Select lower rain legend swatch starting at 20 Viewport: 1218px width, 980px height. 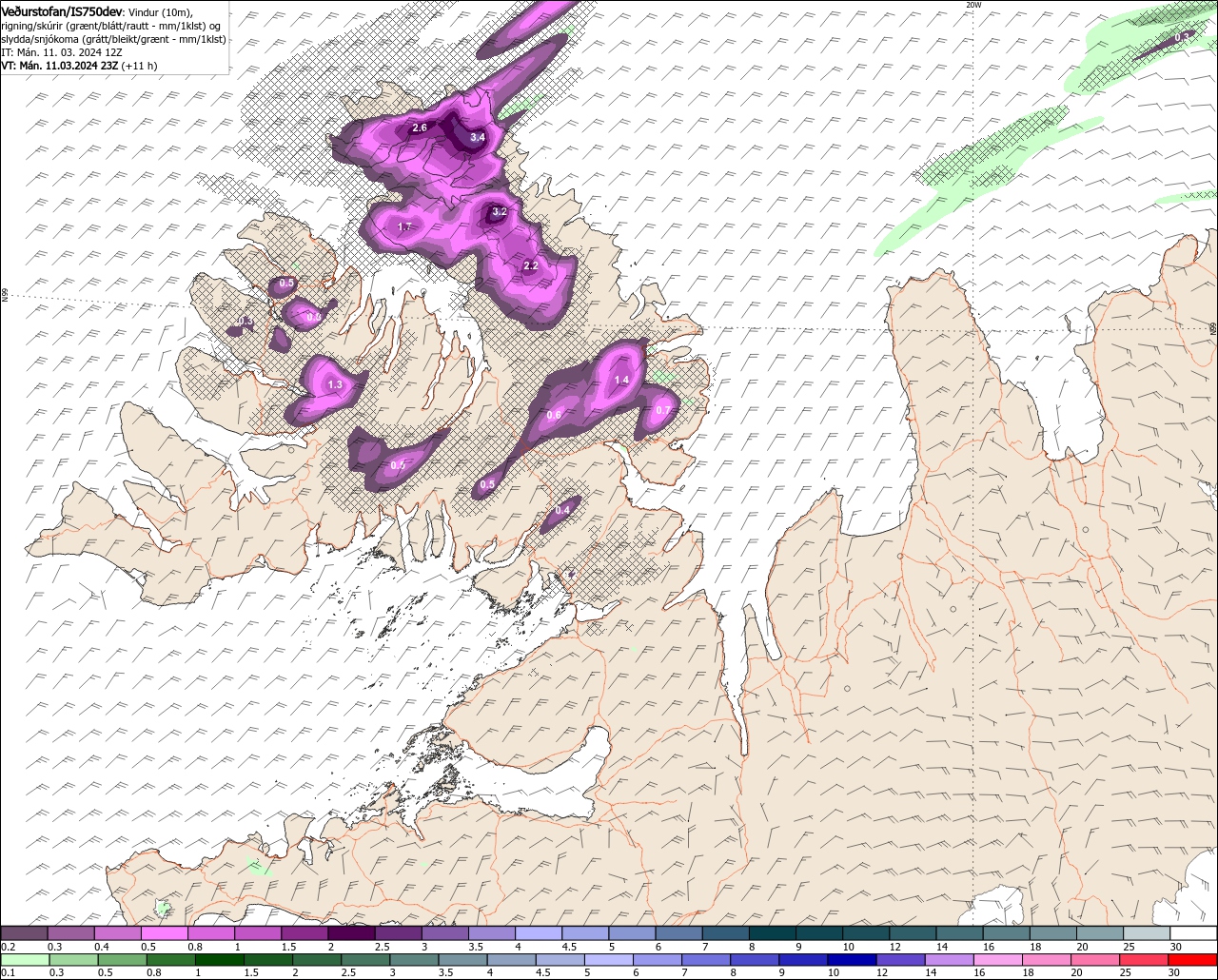click(1096, 960)
